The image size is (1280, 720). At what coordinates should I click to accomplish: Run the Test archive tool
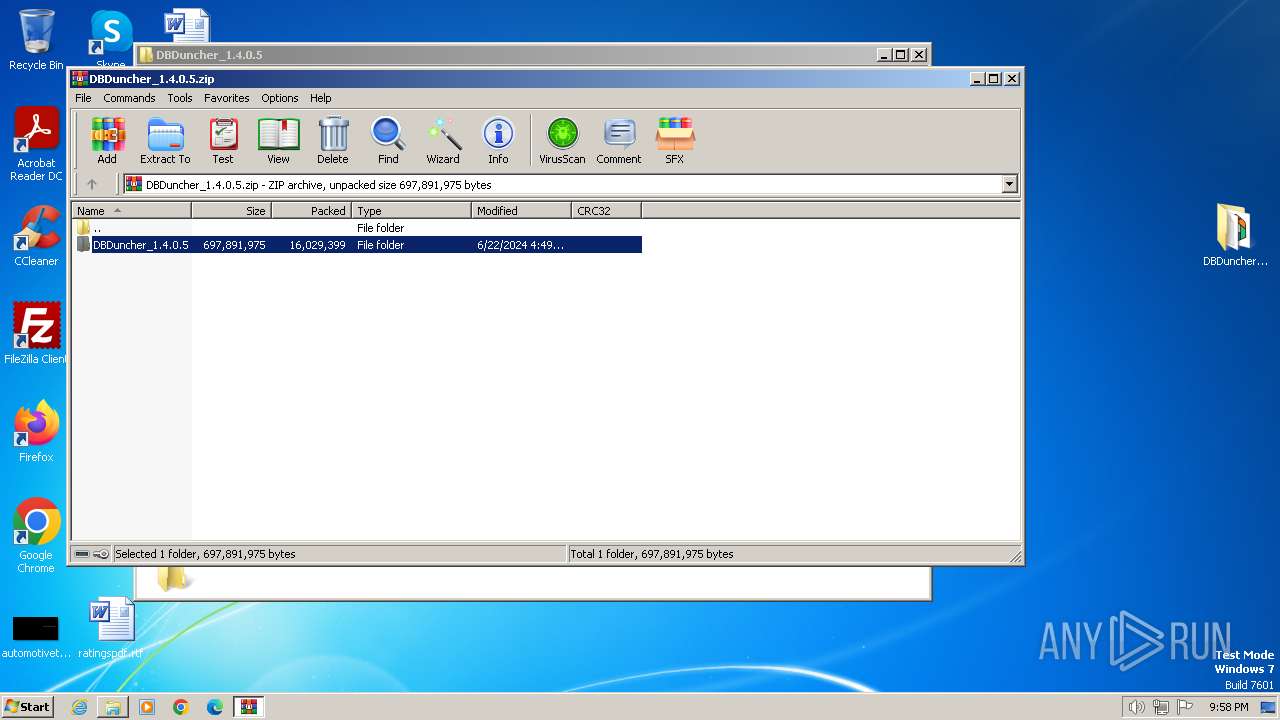tap(223, 141)
